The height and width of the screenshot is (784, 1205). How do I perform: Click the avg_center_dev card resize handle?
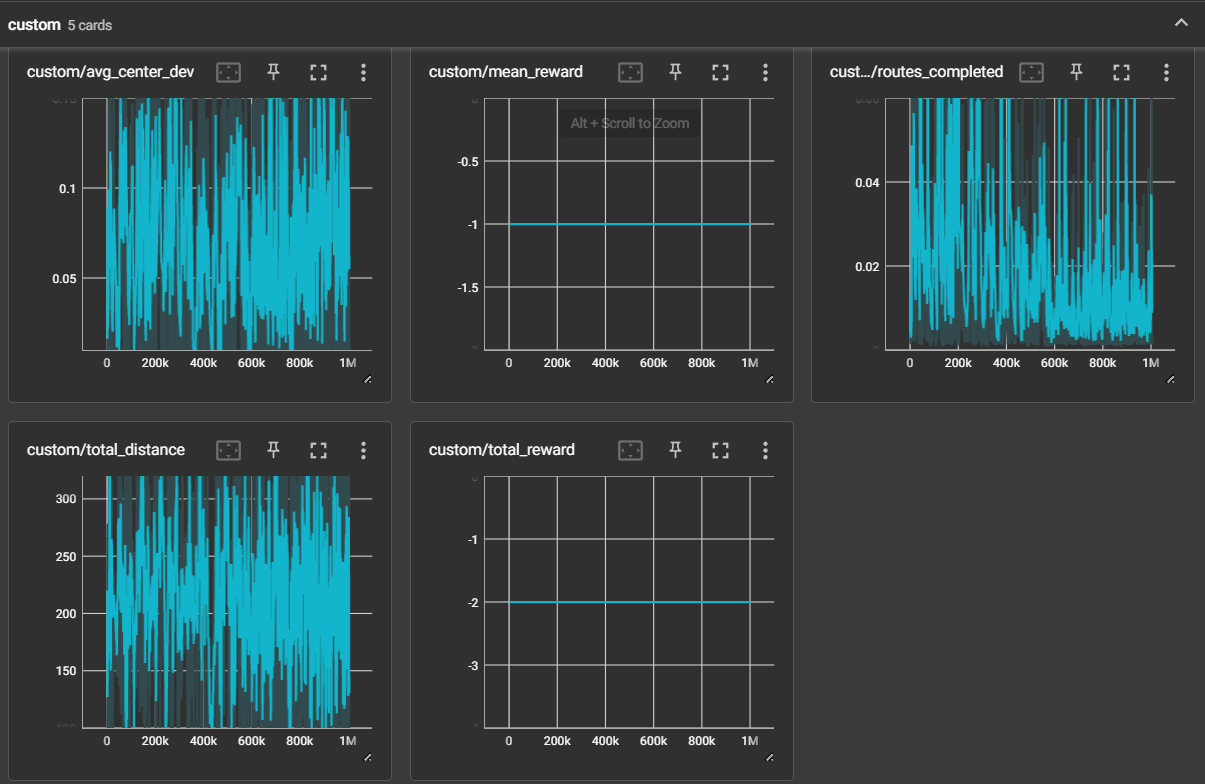click(367, 380)
